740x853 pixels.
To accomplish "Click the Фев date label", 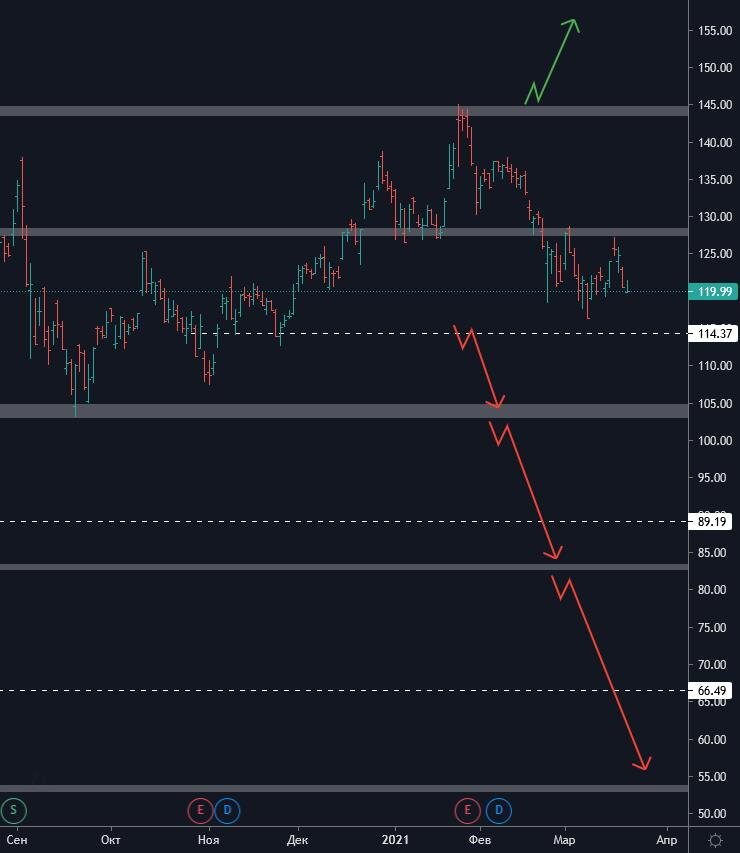I will point(479,840).
